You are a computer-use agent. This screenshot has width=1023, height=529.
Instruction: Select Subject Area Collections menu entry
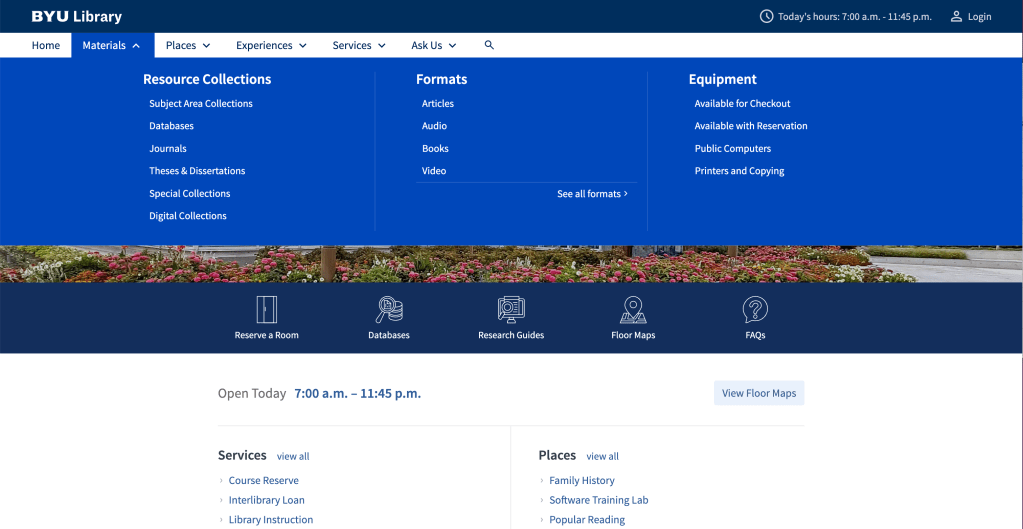[x=201, y=104]
